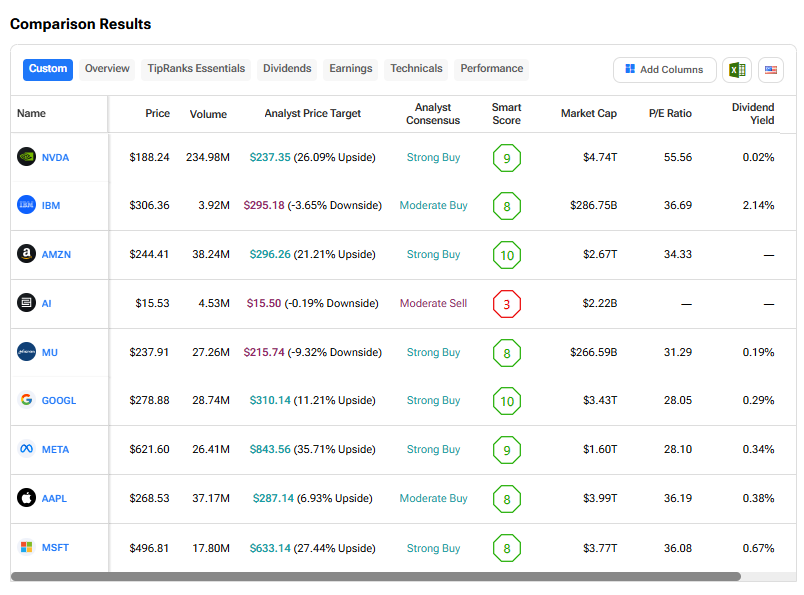
Task: Switch to the Technicals tab
Action: tap(416, 69)
